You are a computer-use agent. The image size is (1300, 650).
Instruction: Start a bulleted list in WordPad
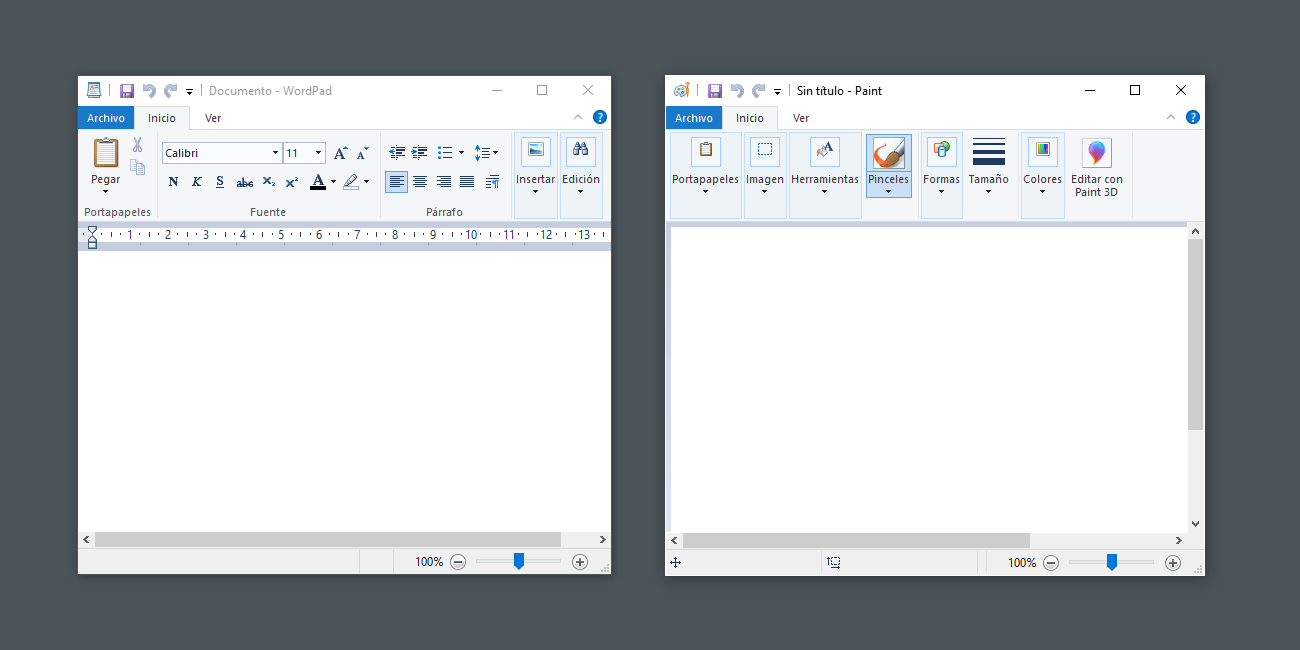tap(446, 153)
